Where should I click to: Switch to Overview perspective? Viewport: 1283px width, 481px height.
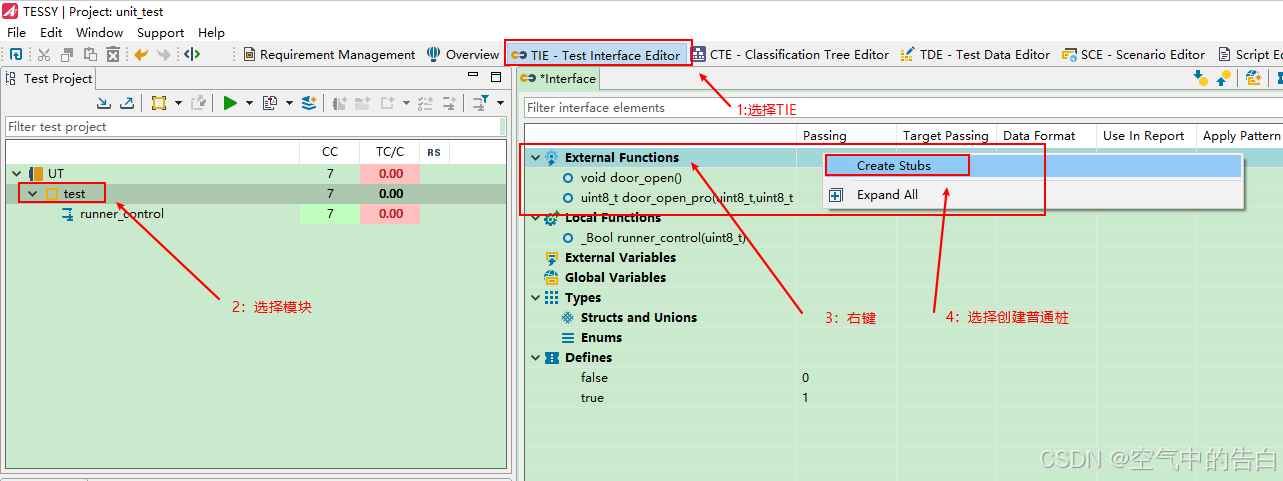[463, 55]
